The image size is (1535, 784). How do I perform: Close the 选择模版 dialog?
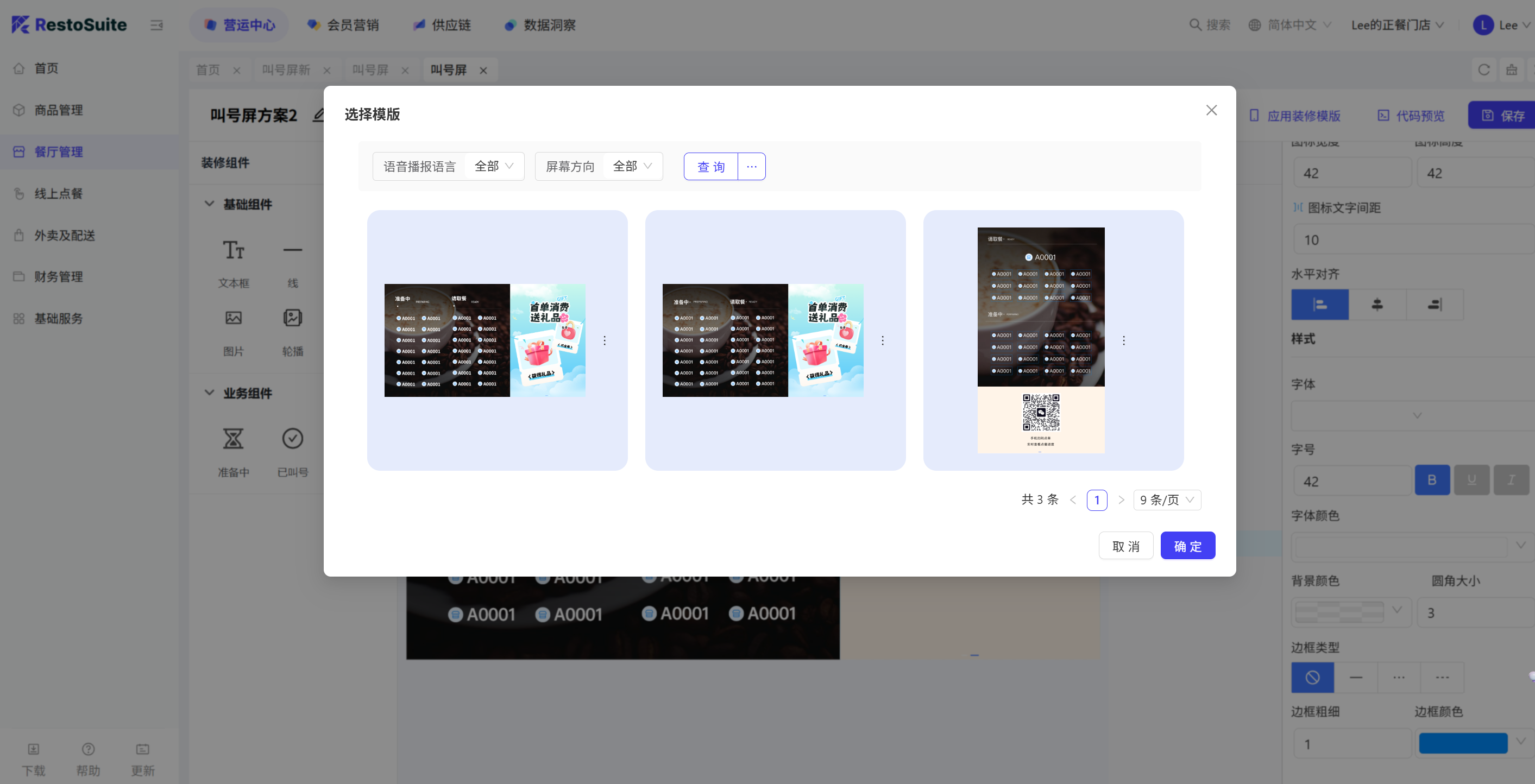click(x=1211, y=110)
